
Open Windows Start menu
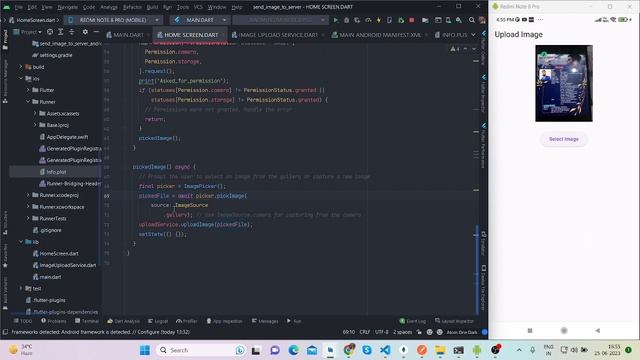click(145, 350)
